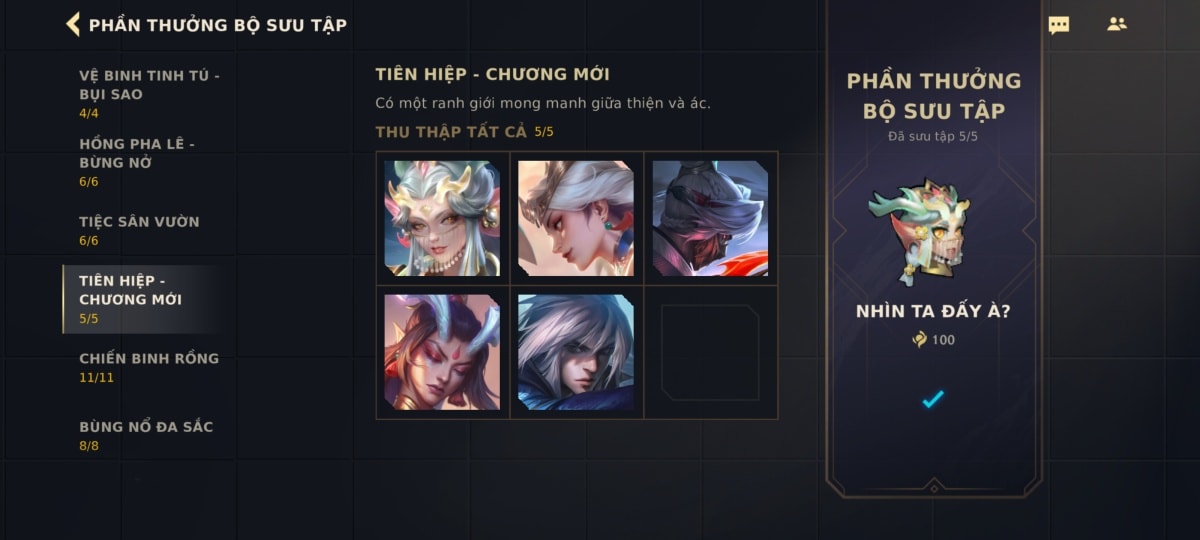The width and height of the screenshot is (1200, 540).
Task: Go back using the arrow beside Phần Thưởng Bộ Sưu Tập
Action: click(x=73, y=24)
